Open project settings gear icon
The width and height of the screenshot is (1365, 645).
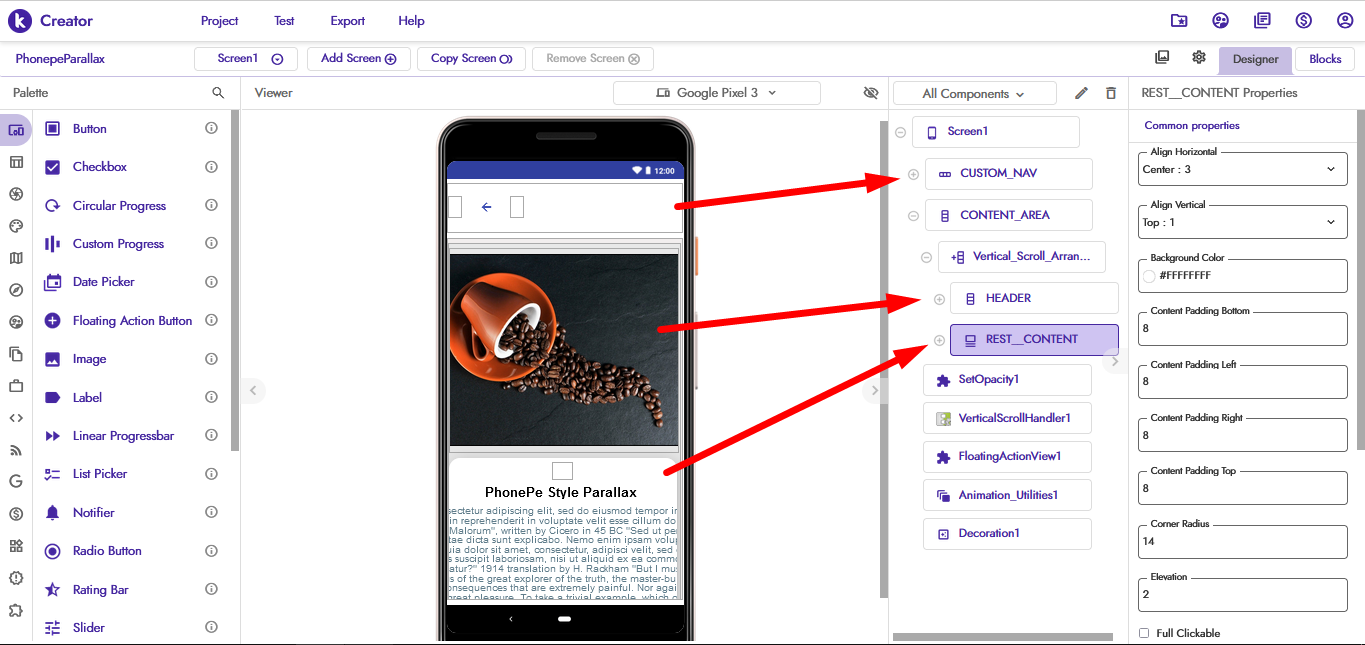pyautogui.click(x=1198, y=58)
